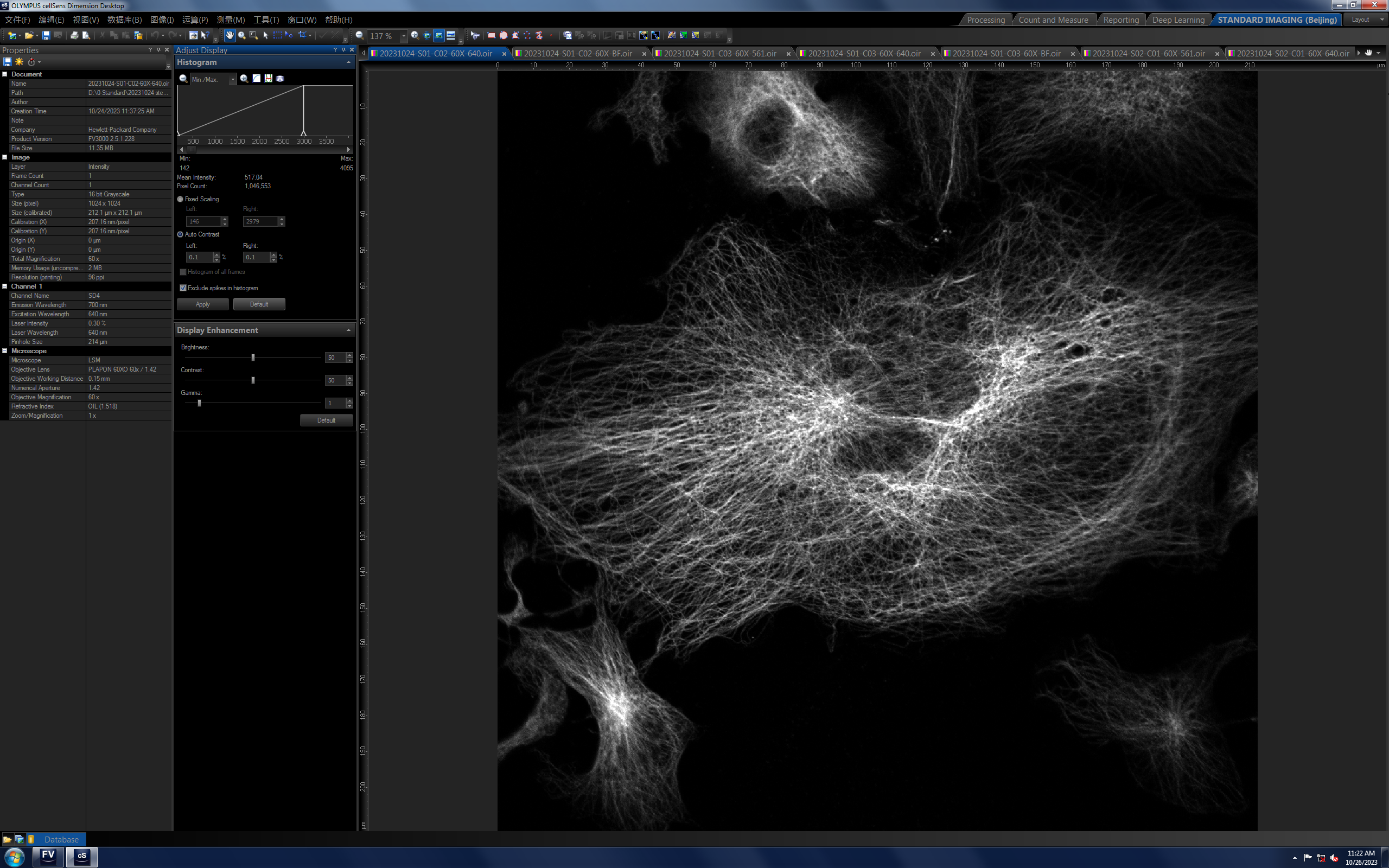Select the Fixed Scaling radio button
Viewport: 1389px width, 868px height.
(x=180, y=199)
